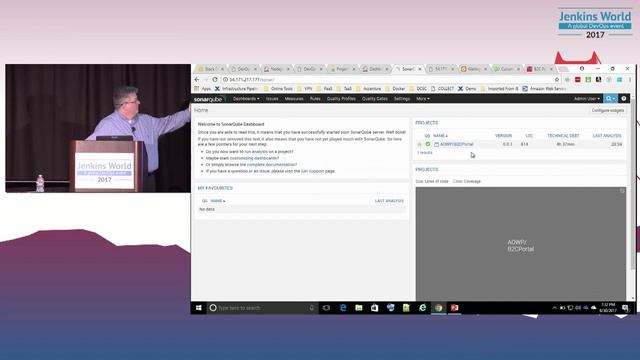The width and height of the screenshot is (640, 360).
Task: Click the green quality gate status icon
Action: (x=427, y=144)
